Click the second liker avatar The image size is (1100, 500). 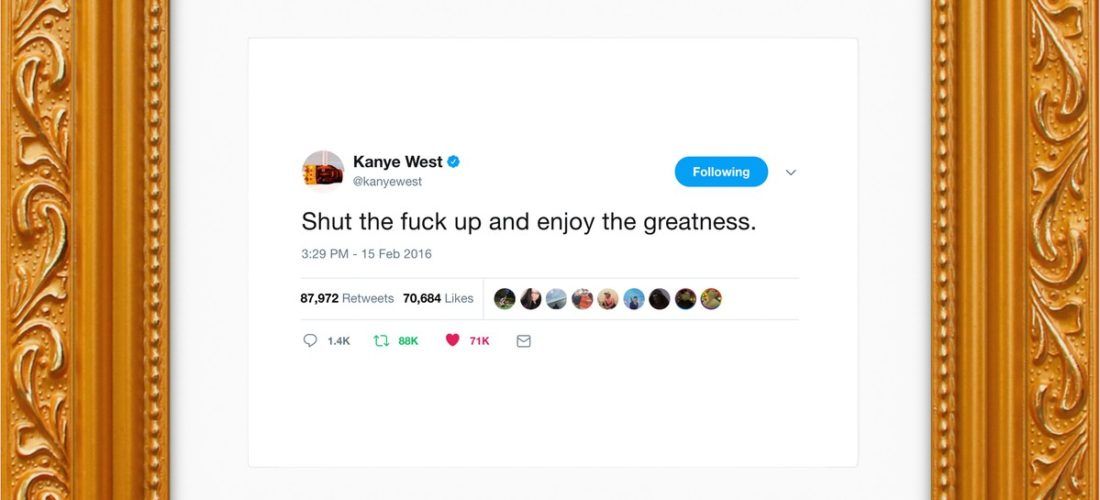(x=530, y=299)
